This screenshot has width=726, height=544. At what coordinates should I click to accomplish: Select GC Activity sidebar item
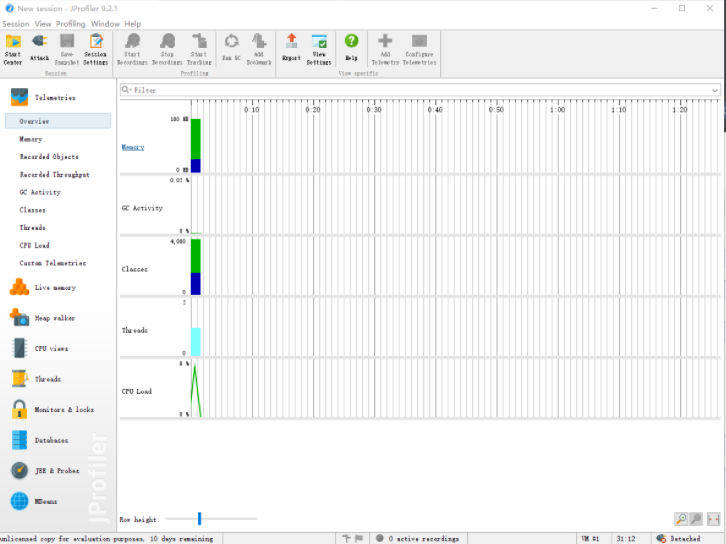(x=40, y=192)
